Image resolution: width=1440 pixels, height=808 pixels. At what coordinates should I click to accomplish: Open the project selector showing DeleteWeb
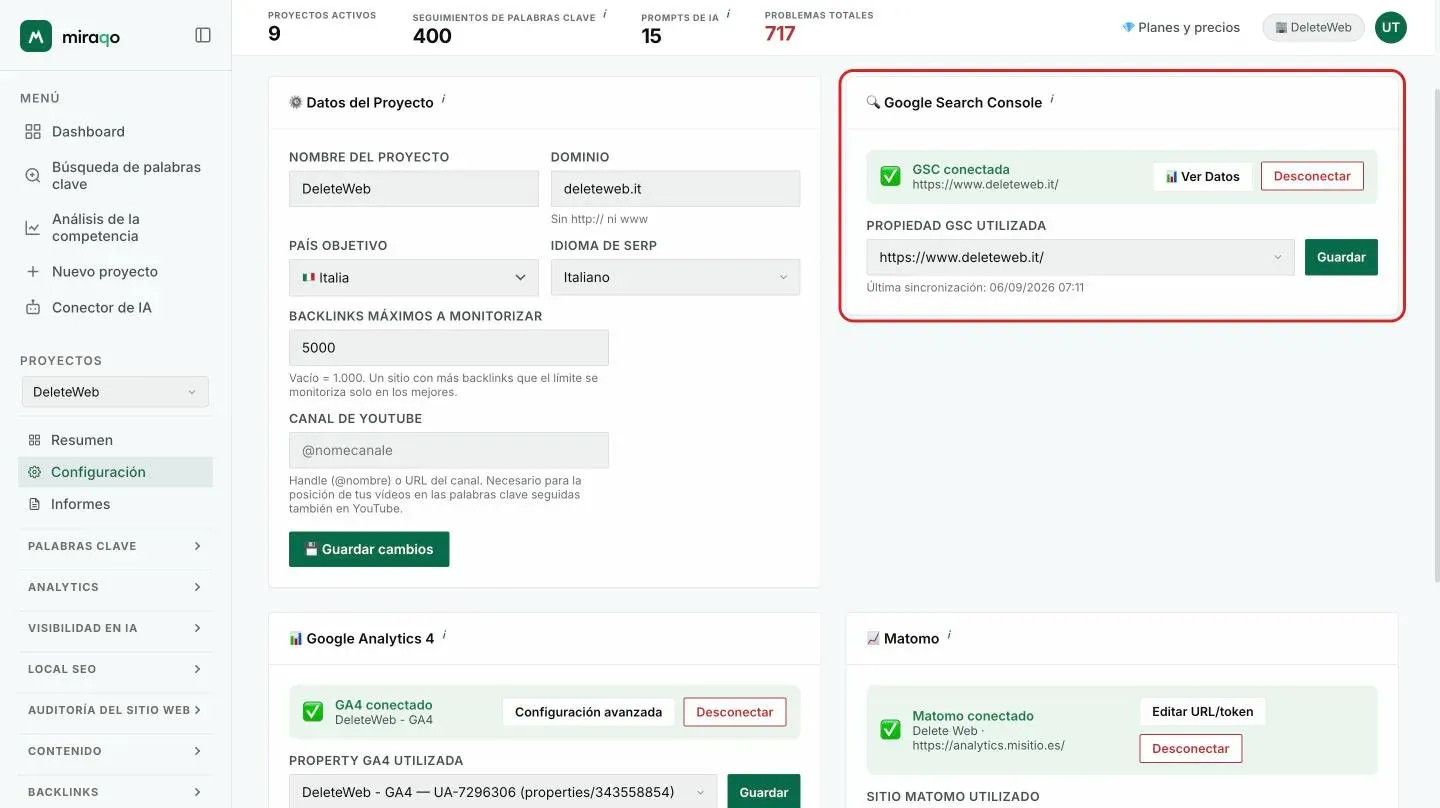(115, 392)
